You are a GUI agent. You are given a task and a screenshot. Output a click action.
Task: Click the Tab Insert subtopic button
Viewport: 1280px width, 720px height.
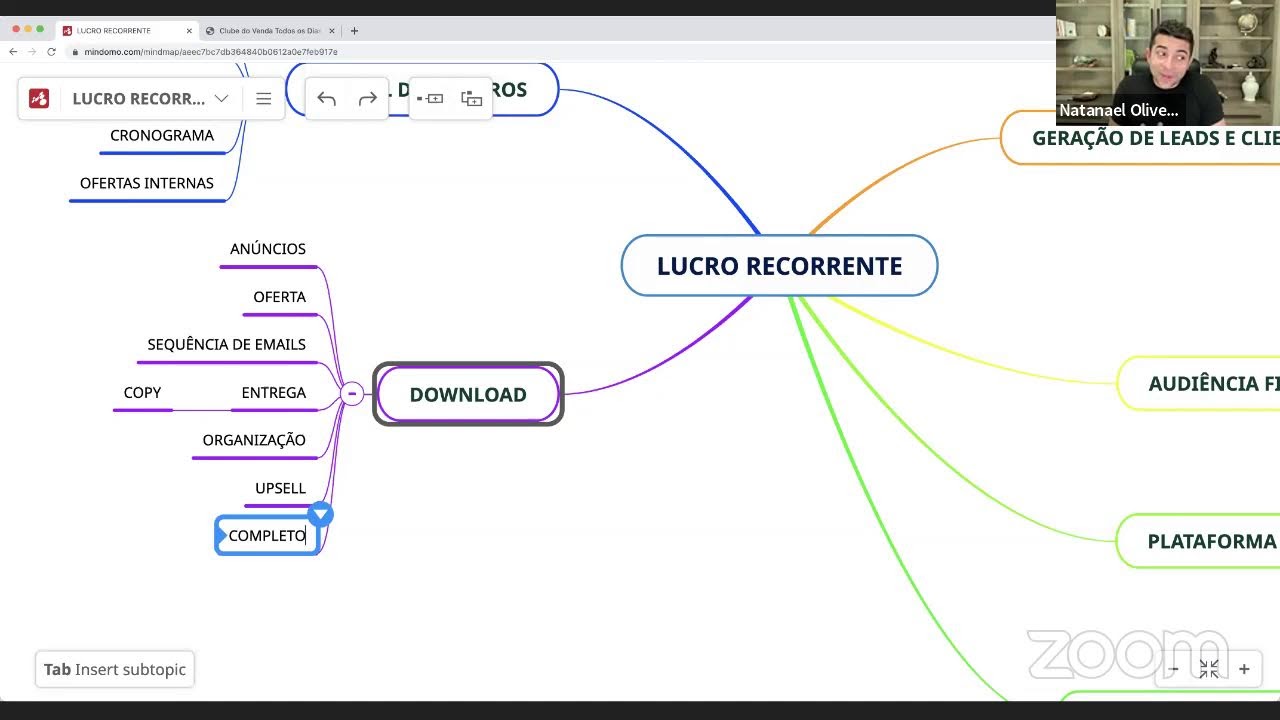(x=115, y=669)
